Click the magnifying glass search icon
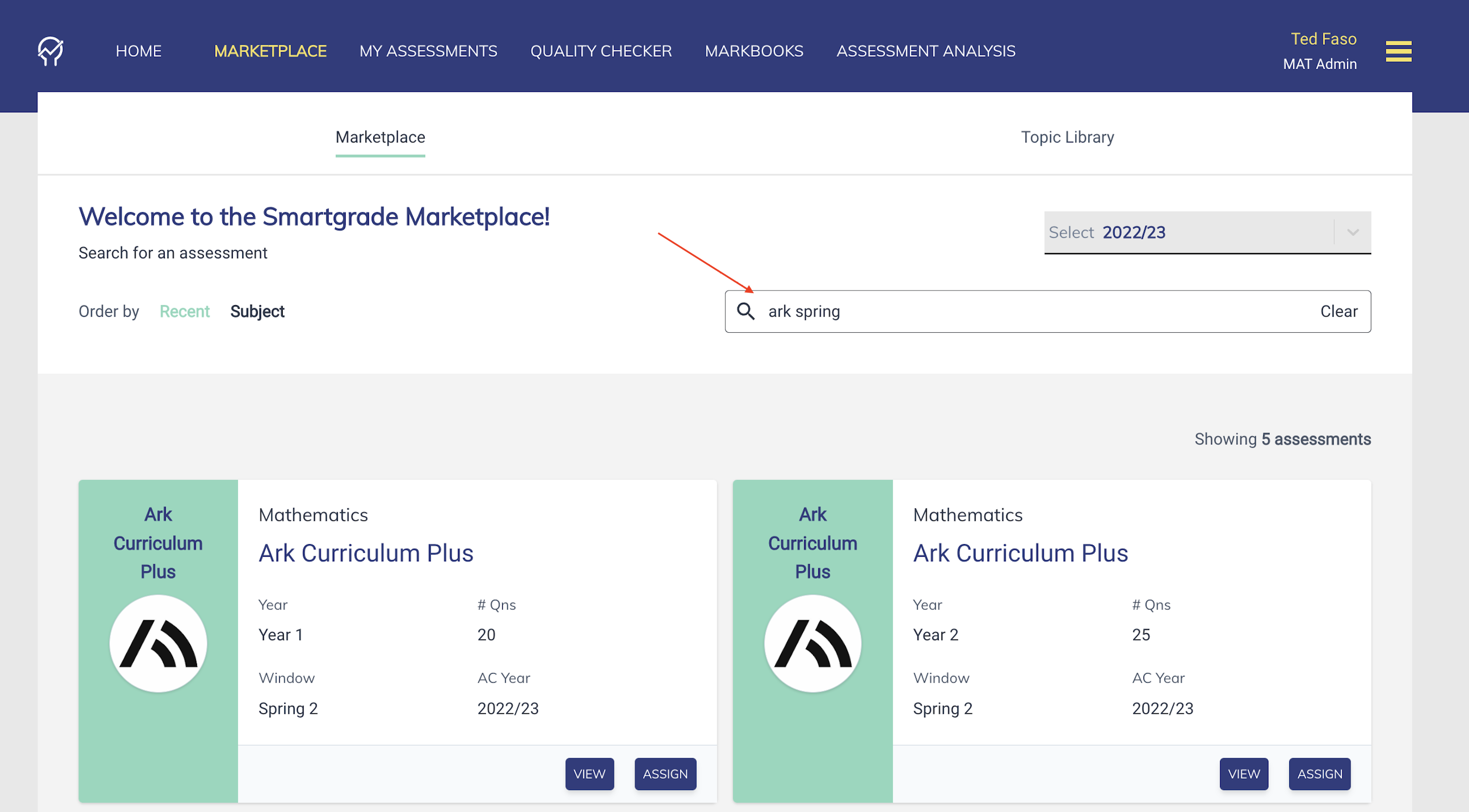Screen dimensions: 1469x812 pos(745,311)
